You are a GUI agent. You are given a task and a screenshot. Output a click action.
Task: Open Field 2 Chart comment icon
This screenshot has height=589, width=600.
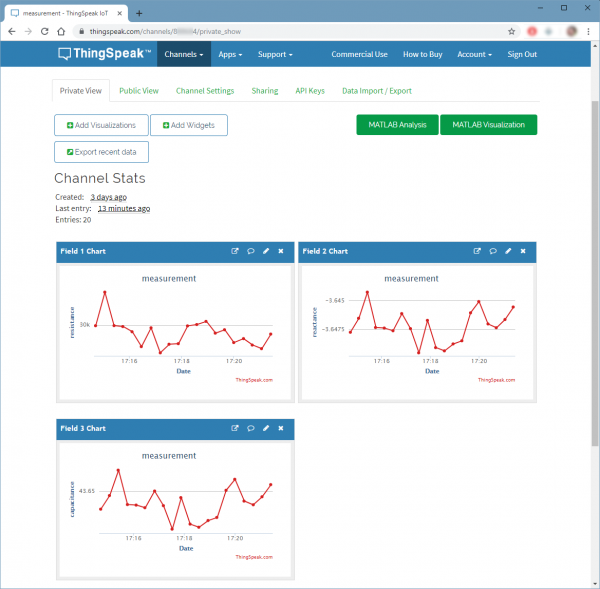coord(493,251)
